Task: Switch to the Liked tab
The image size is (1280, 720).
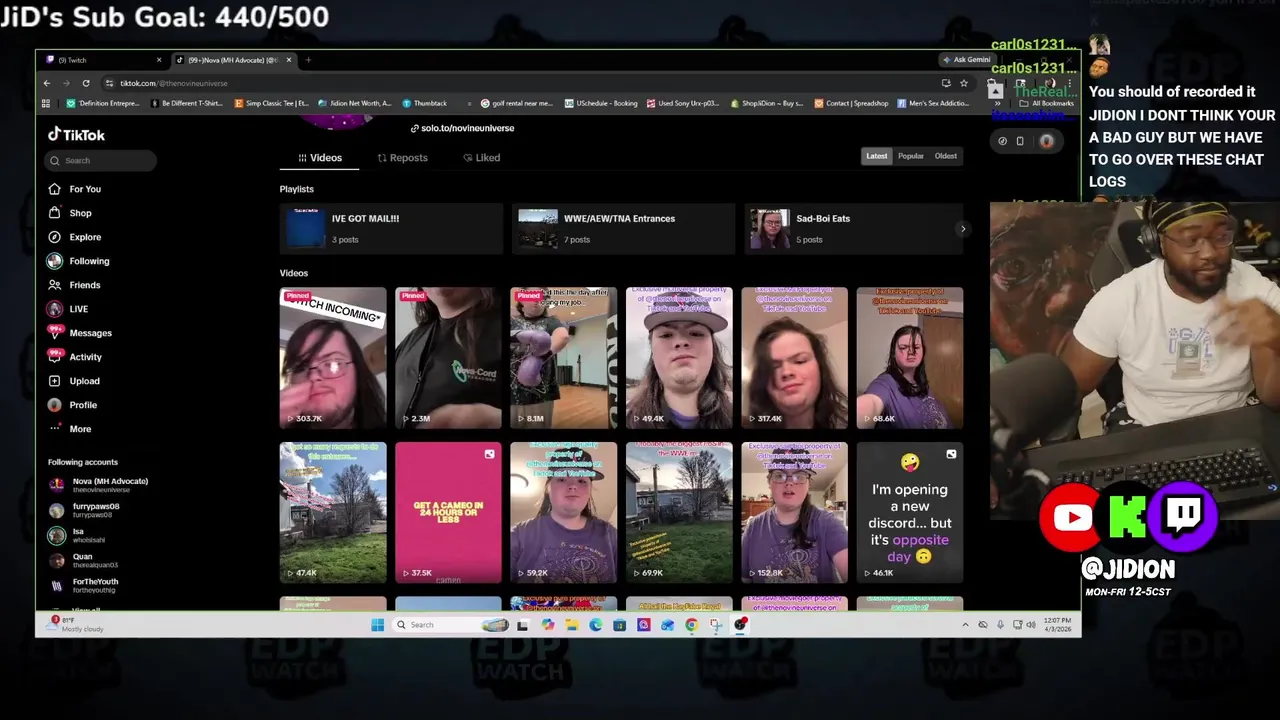Action: click(481, 158)
